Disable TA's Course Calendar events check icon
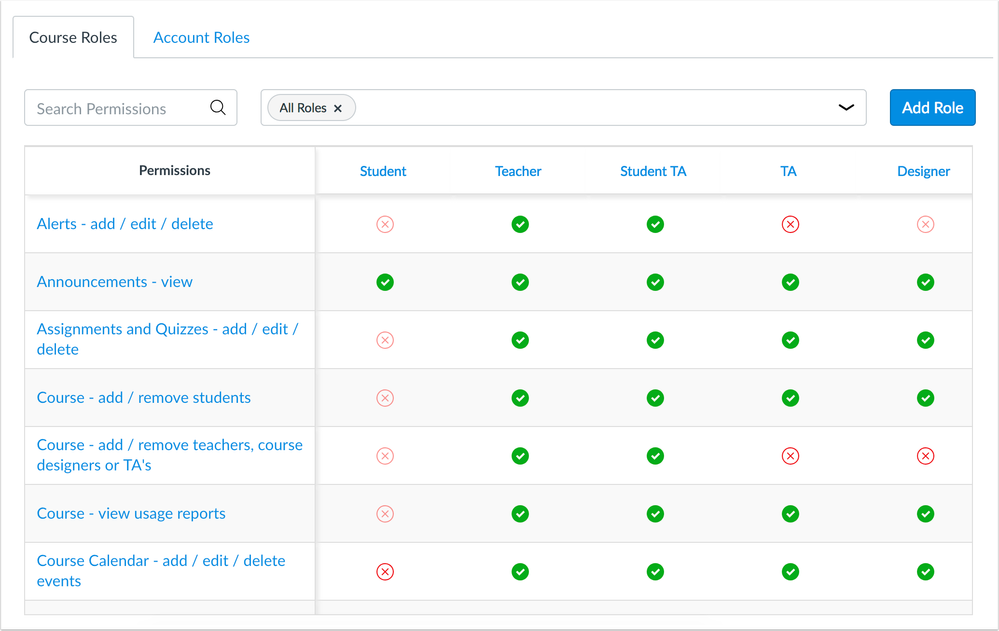999x631 pixels. click(790, 571)
